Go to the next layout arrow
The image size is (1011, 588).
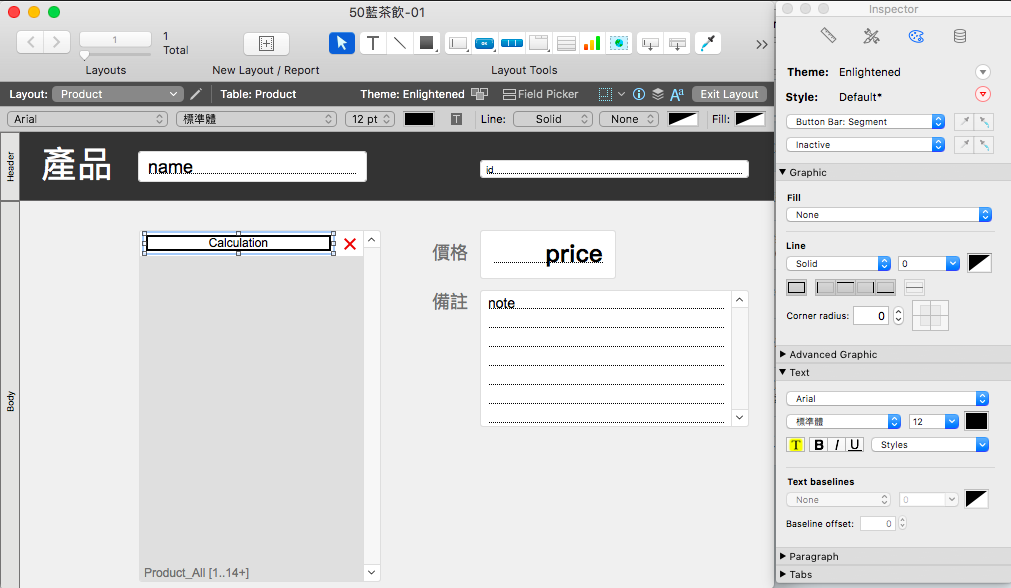click(57, 43)
